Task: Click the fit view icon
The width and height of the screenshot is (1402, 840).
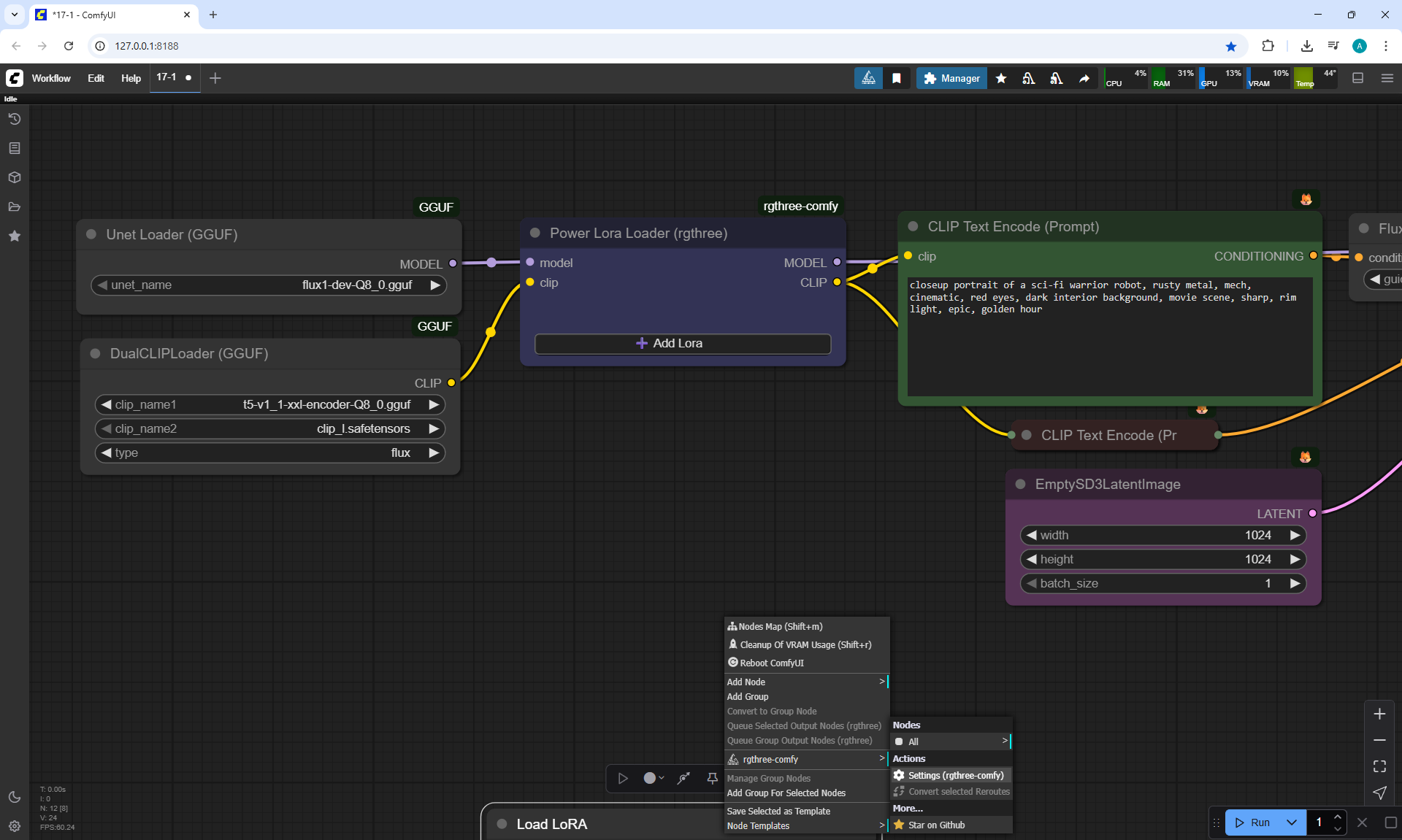Action: coord(1379,766)
